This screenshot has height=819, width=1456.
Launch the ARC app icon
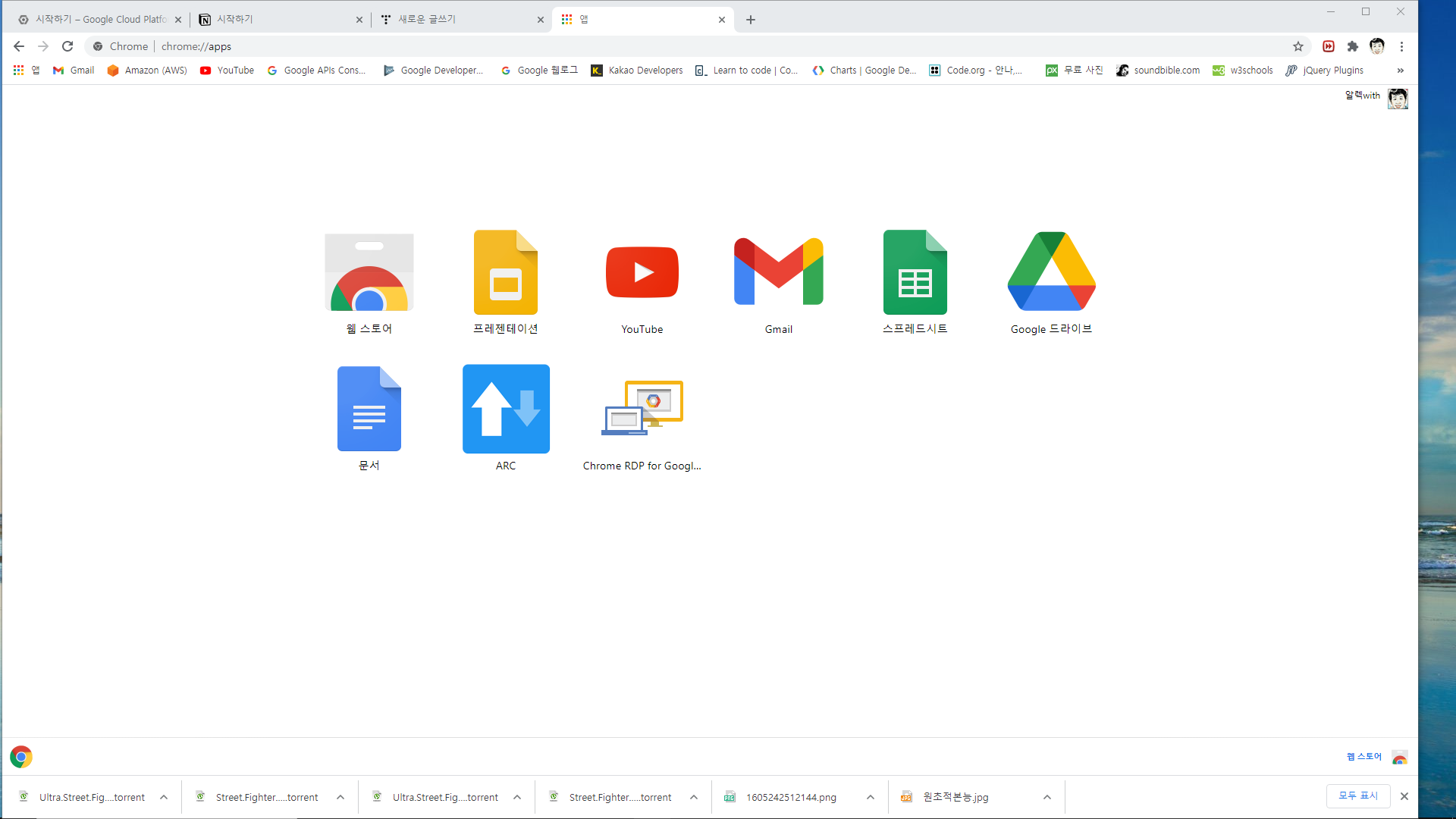click(x=506, y=409)
